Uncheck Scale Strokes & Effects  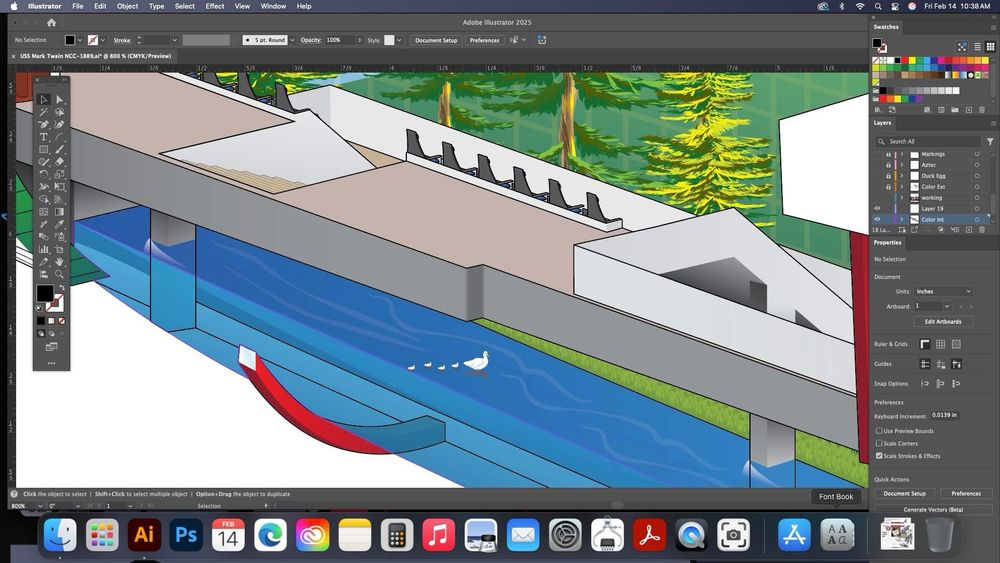pyautogui.click(x=879, y=456)
